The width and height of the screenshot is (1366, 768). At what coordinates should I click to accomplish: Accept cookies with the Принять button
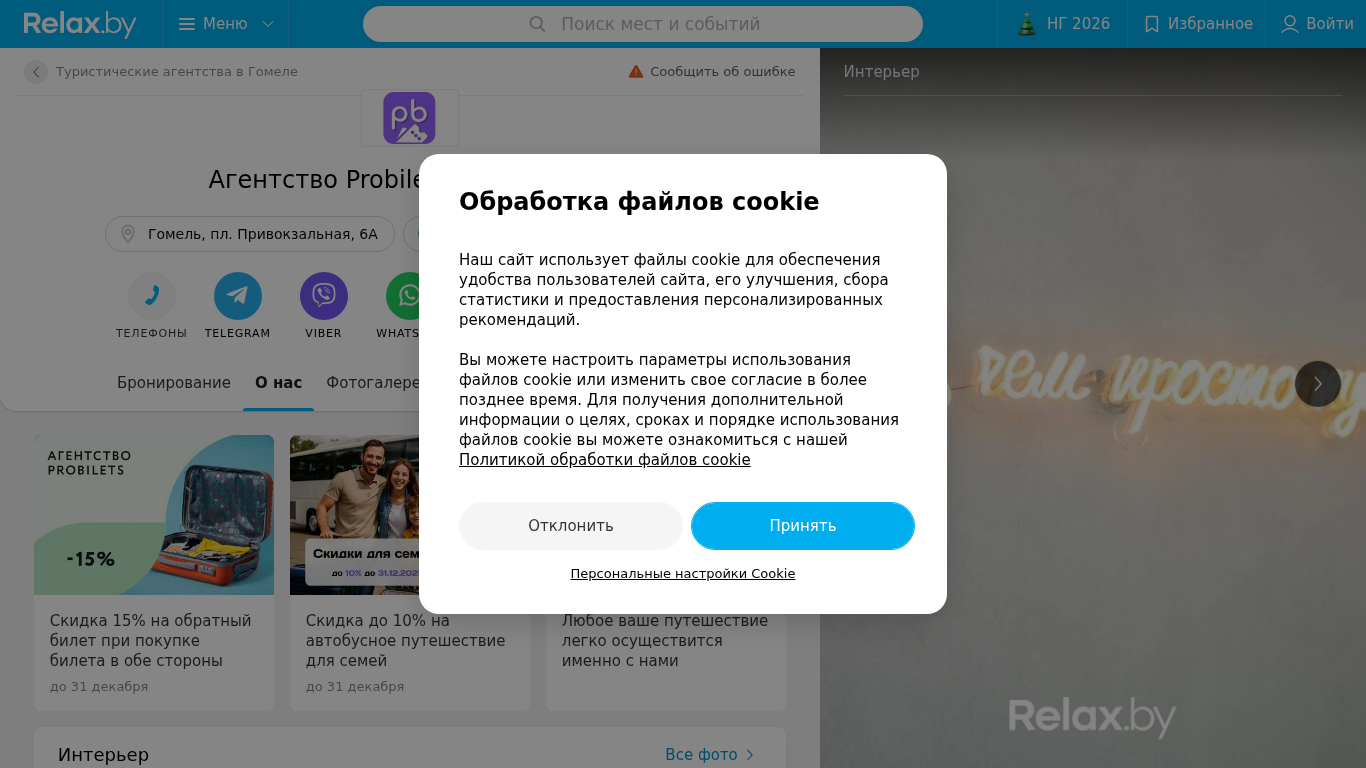coord(803,526)
